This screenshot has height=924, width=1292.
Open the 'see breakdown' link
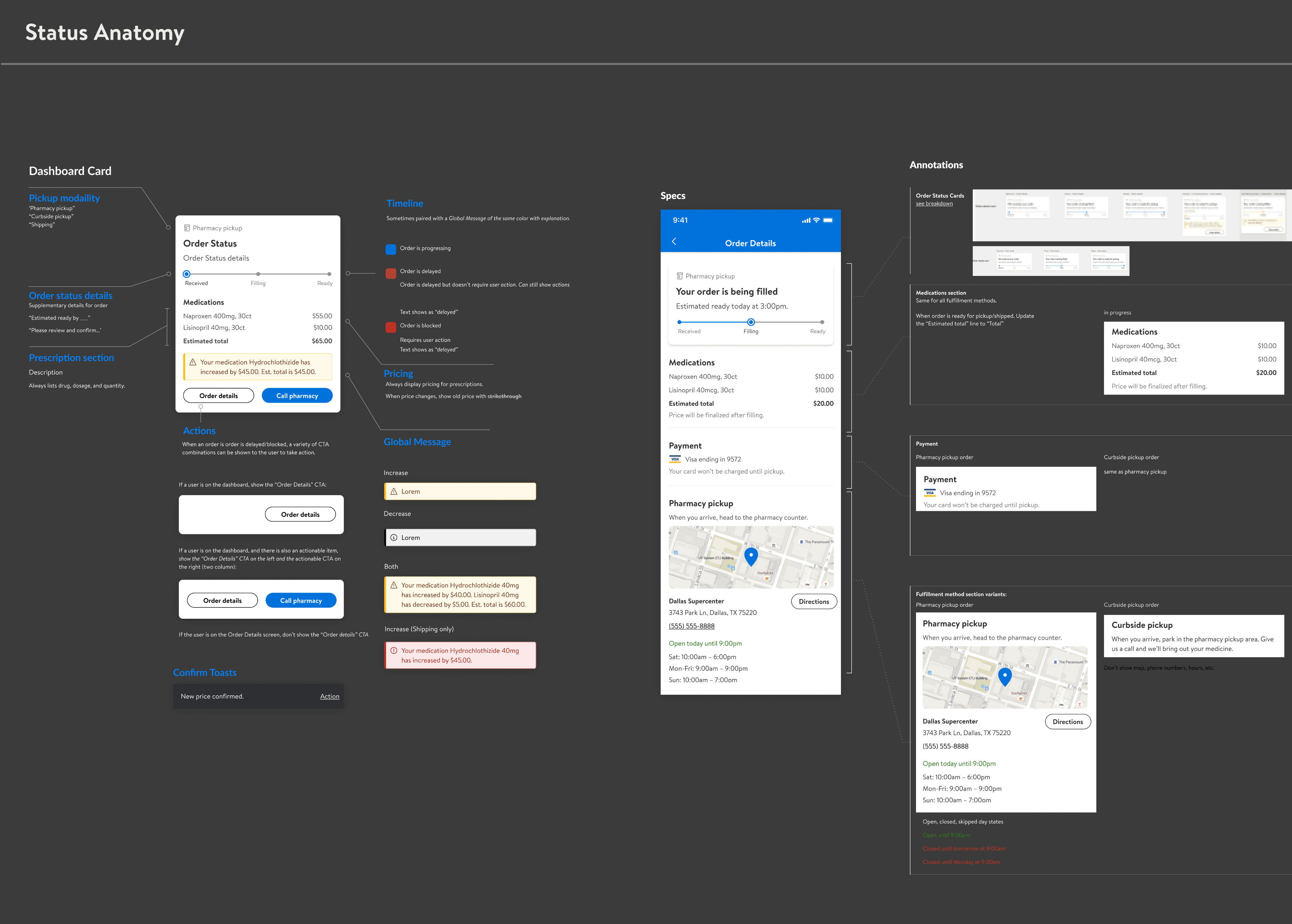click(934, 204)
